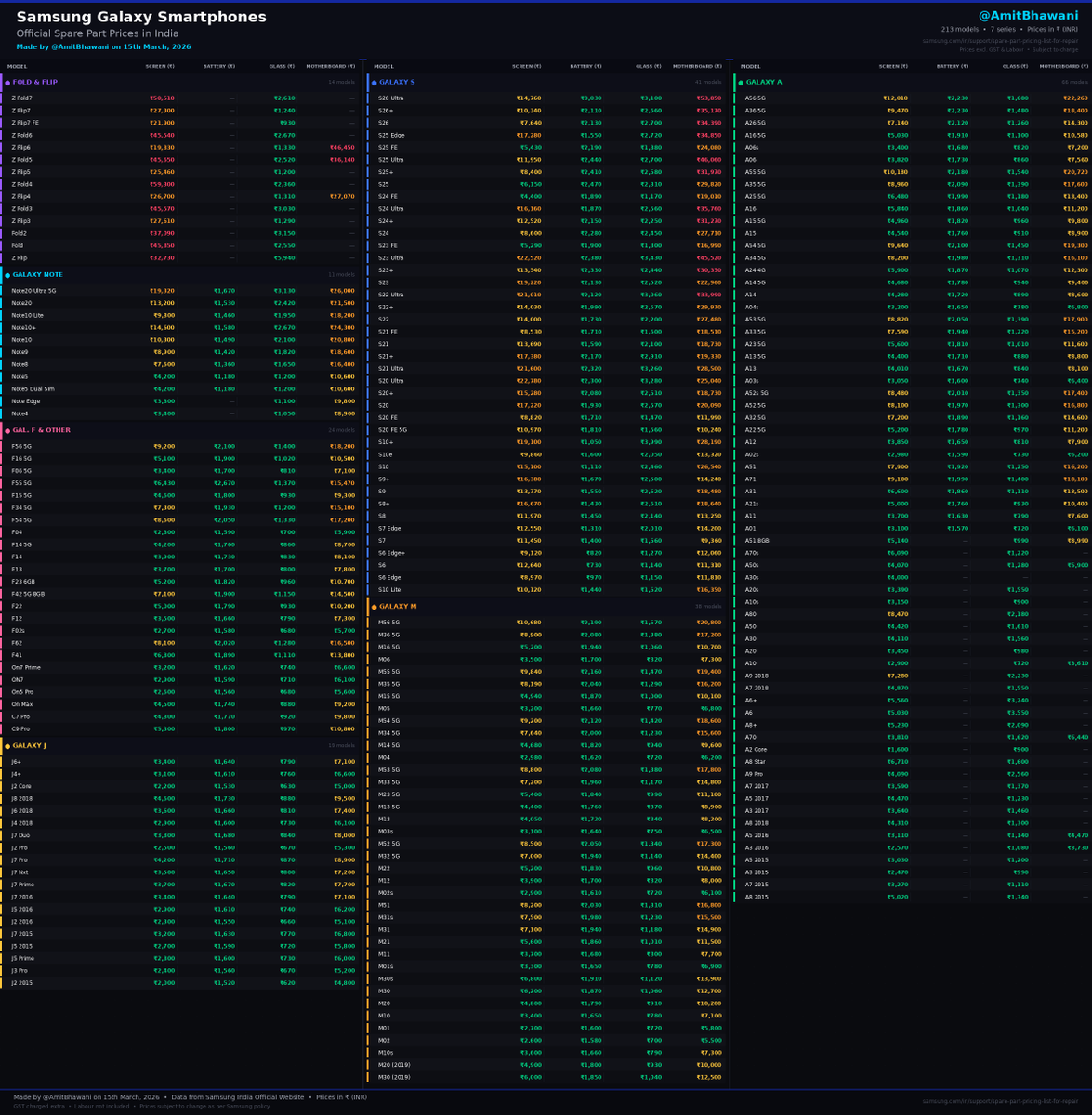Open the @AmitBhawani handle in the header
The width and height of the screenshot is (1092, 1115).
[x=1028, y=16]
